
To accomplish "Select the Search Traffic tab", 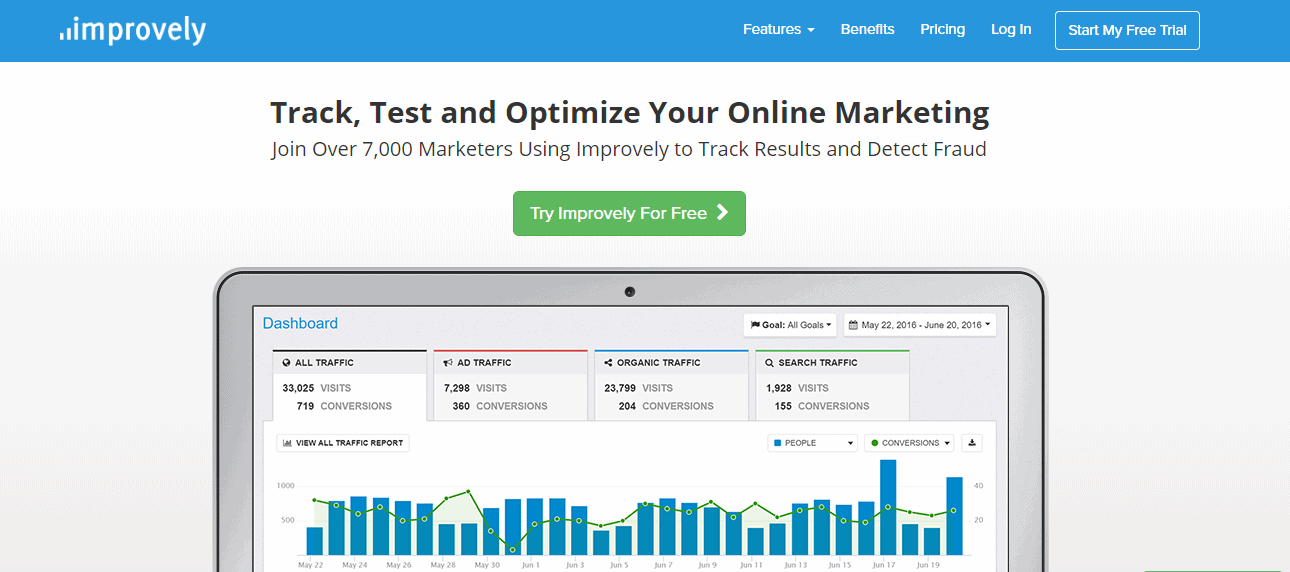I will click(832, 385).
